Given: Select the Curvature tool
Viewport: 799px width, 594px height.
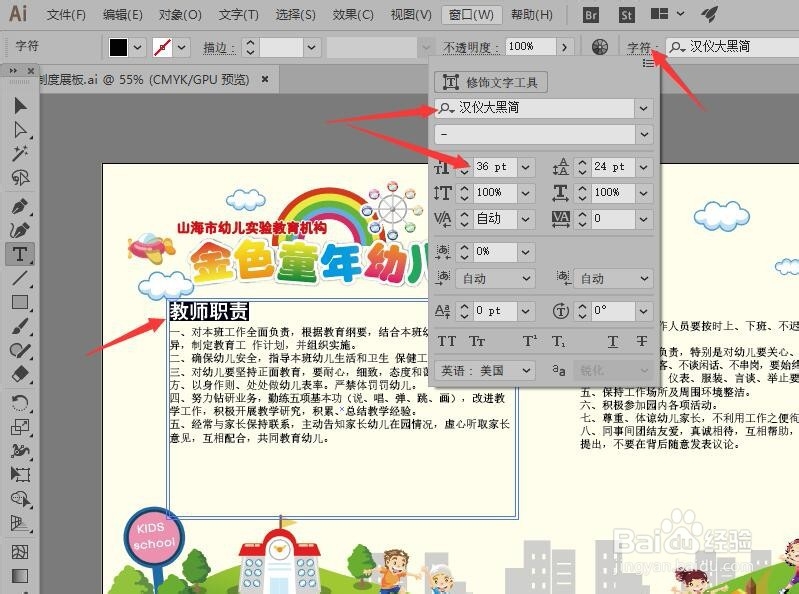Looking at the screenshot, I should 20,230.
